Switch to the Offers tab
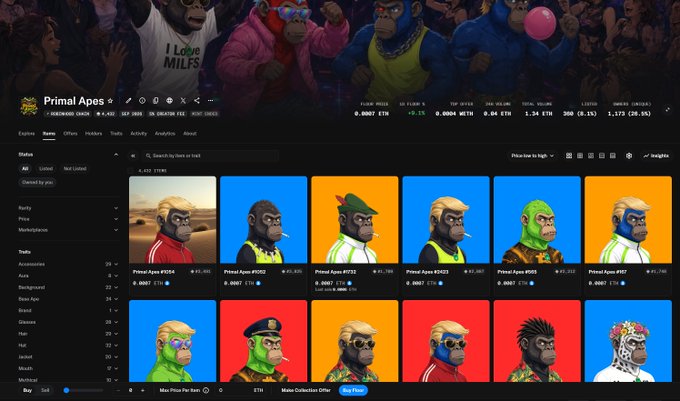The image size is (680, 401). [70, 134]
